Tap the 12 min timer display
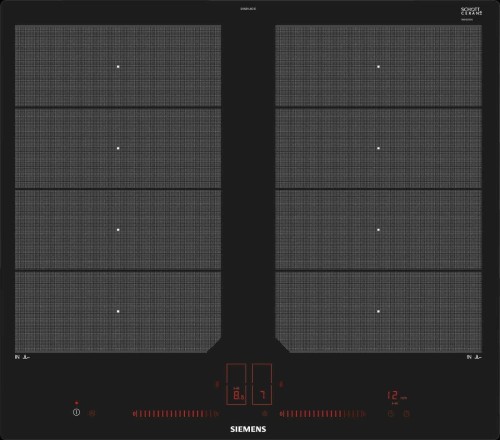500x440 pixels. (x=397, y=396)
